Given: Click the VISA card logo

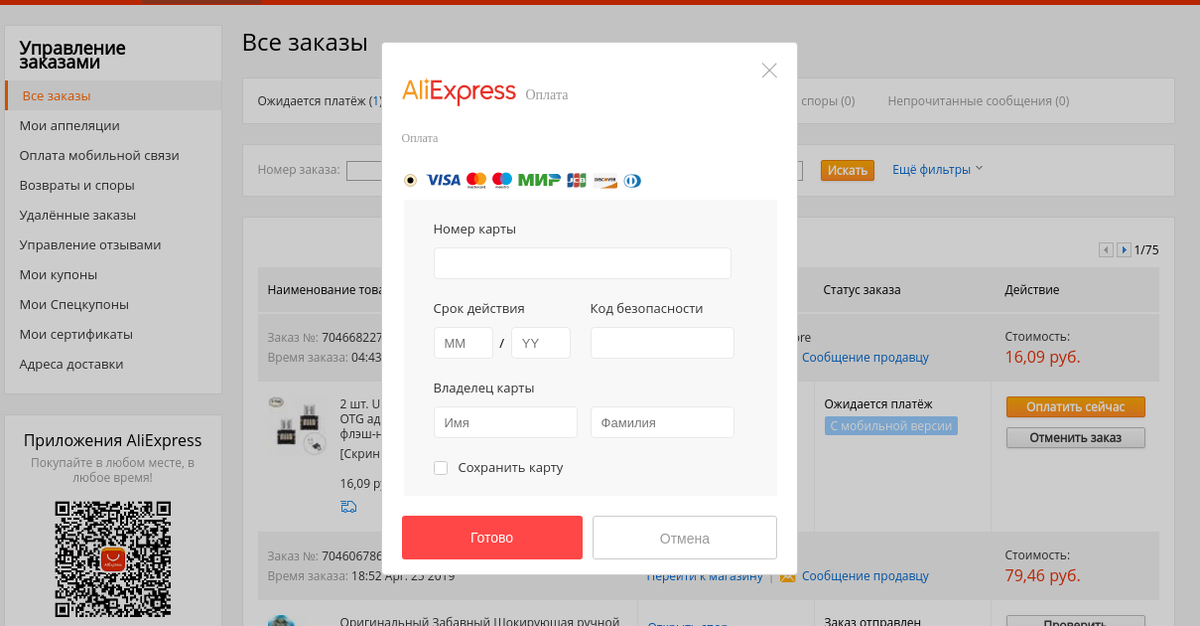Looking at the screenshot, I should pos(443,180).
